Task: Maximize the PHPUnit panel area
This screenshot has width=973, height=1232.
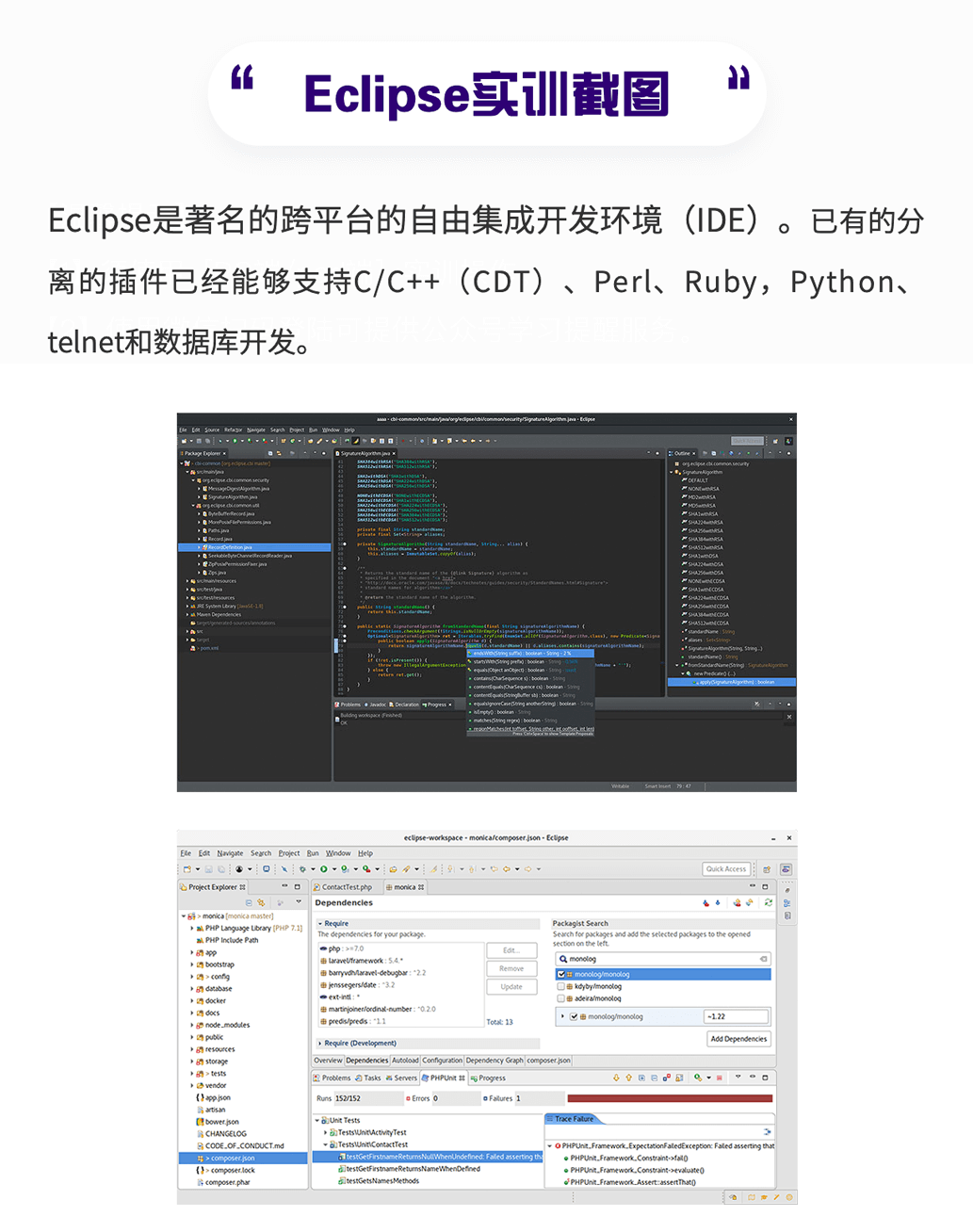Action: click(765, 1078)
